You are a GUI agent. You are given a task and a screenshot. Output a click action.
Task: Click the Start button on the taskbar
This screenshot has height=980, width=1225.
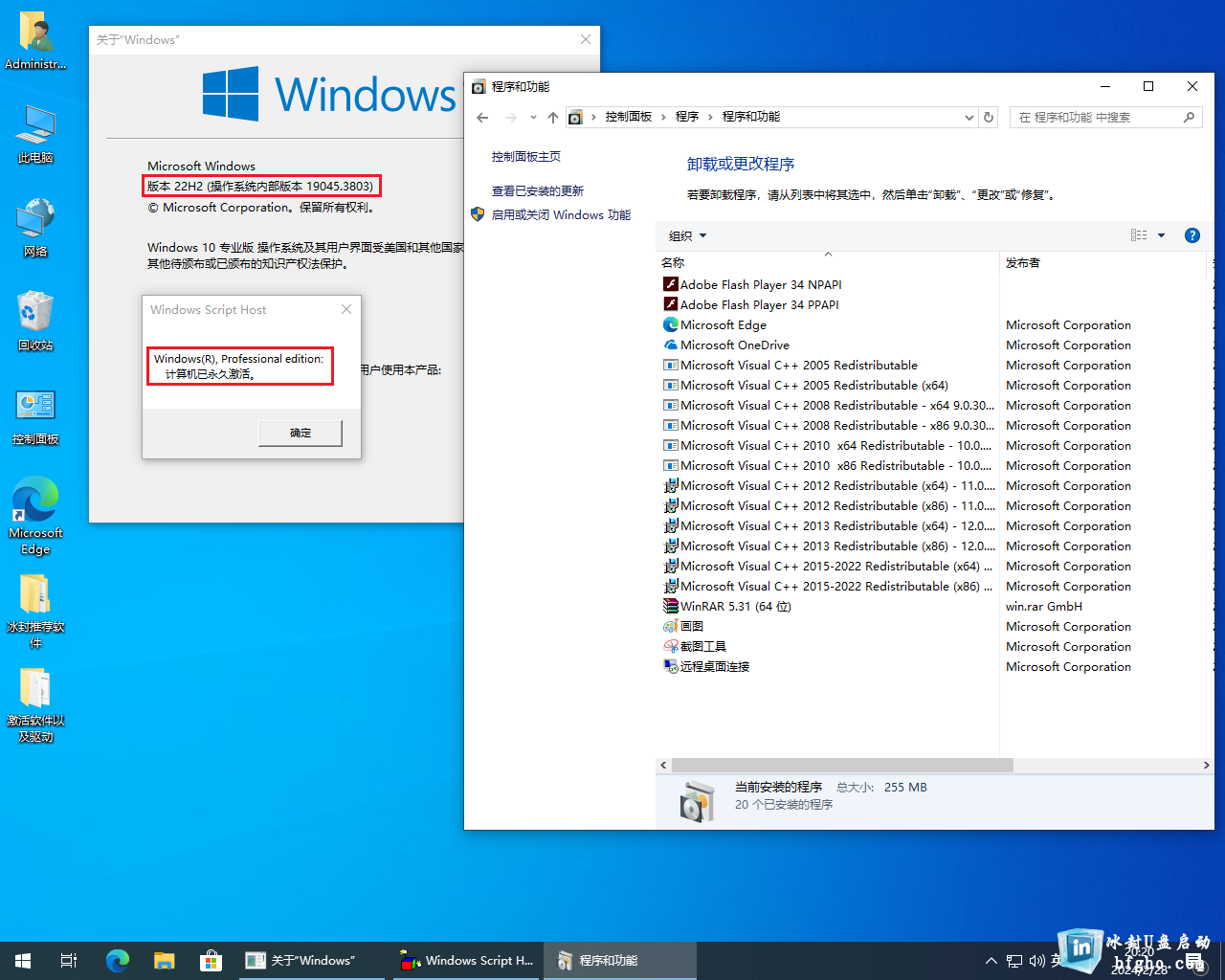coord(23,960)
